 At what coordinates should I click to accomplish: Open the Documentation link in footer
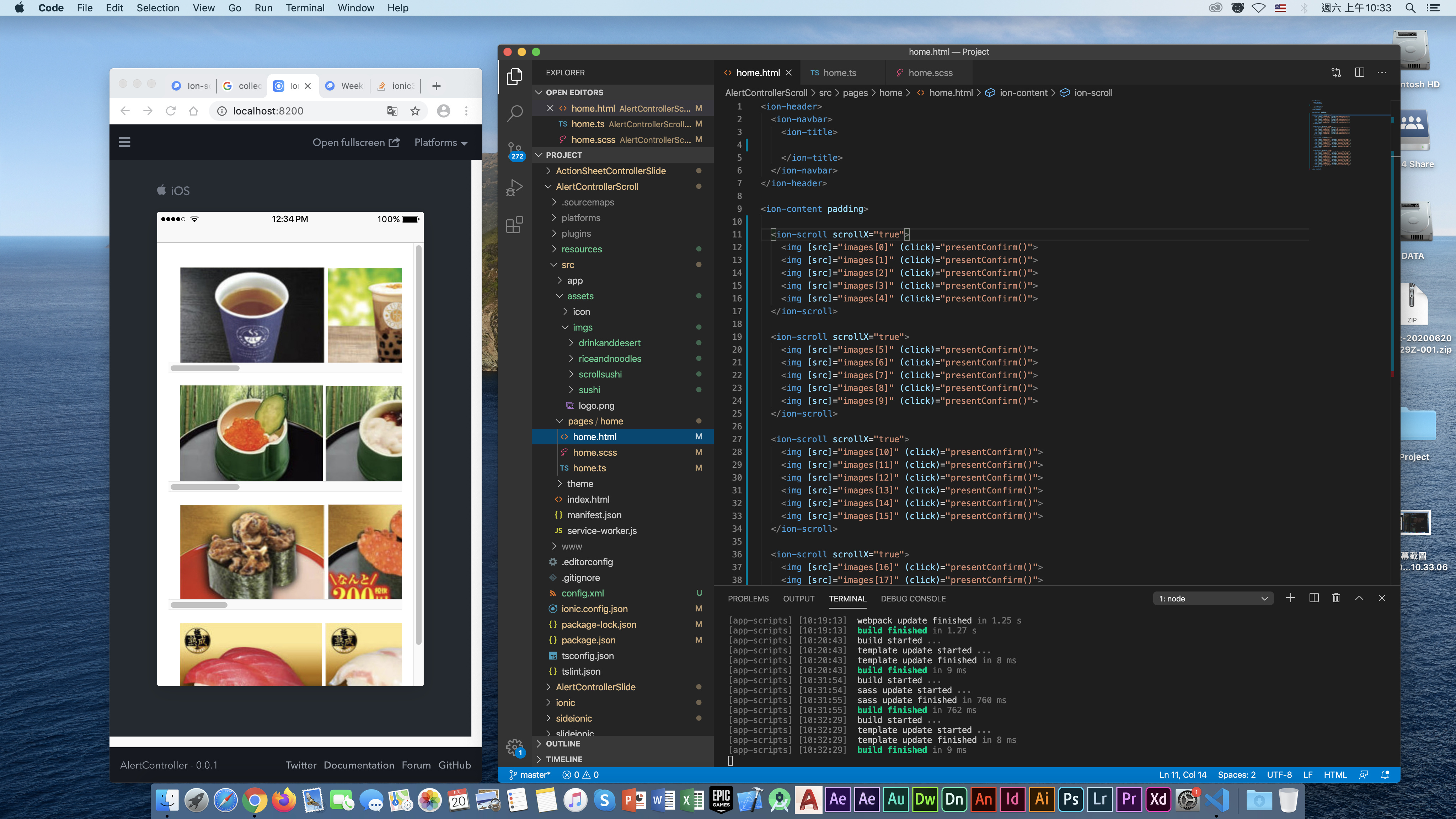coord(359,765)
